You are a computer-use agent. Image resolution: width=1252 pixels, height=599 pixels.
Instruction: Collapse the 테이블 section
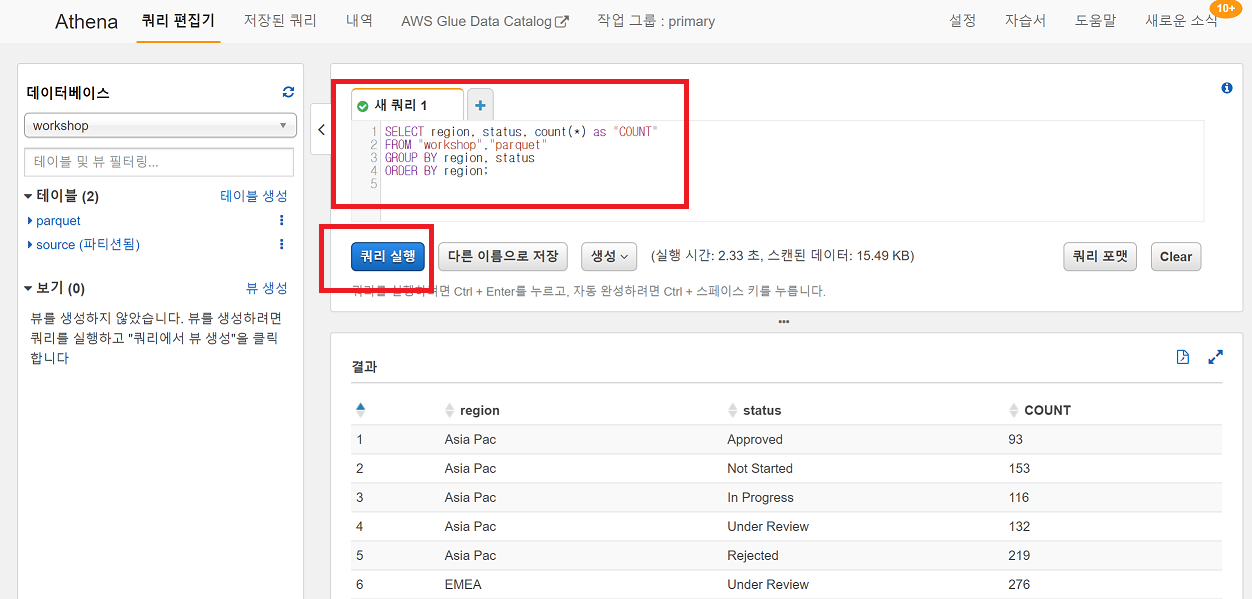pos(29,197)
